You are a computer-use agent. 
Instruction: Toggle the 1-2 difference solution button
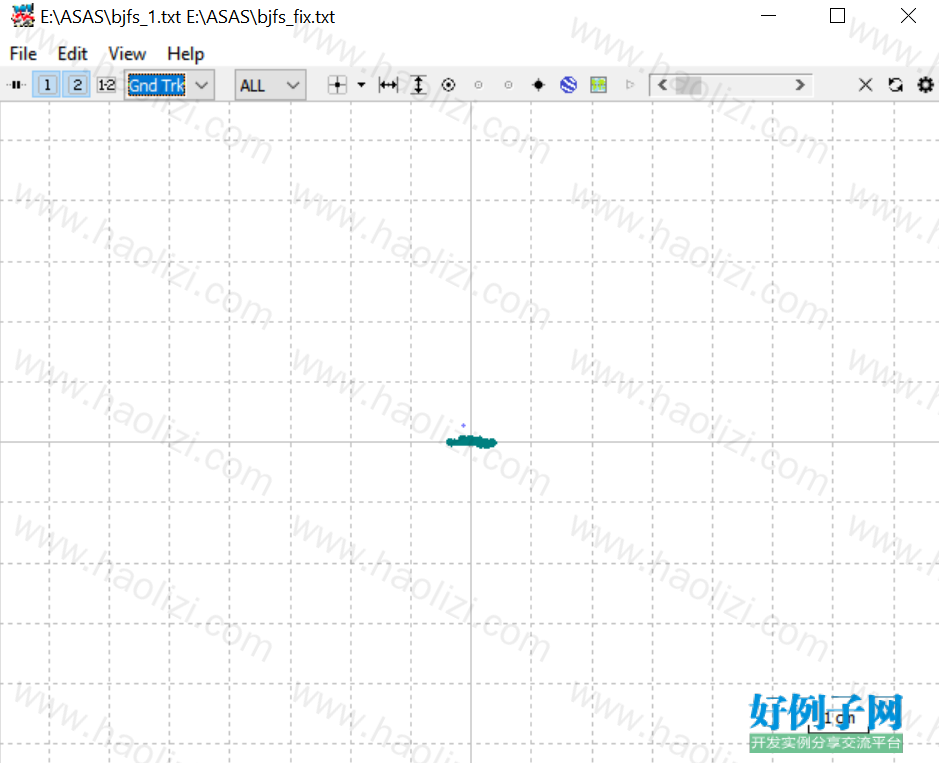pyautogui.click(x=107, y=85)
